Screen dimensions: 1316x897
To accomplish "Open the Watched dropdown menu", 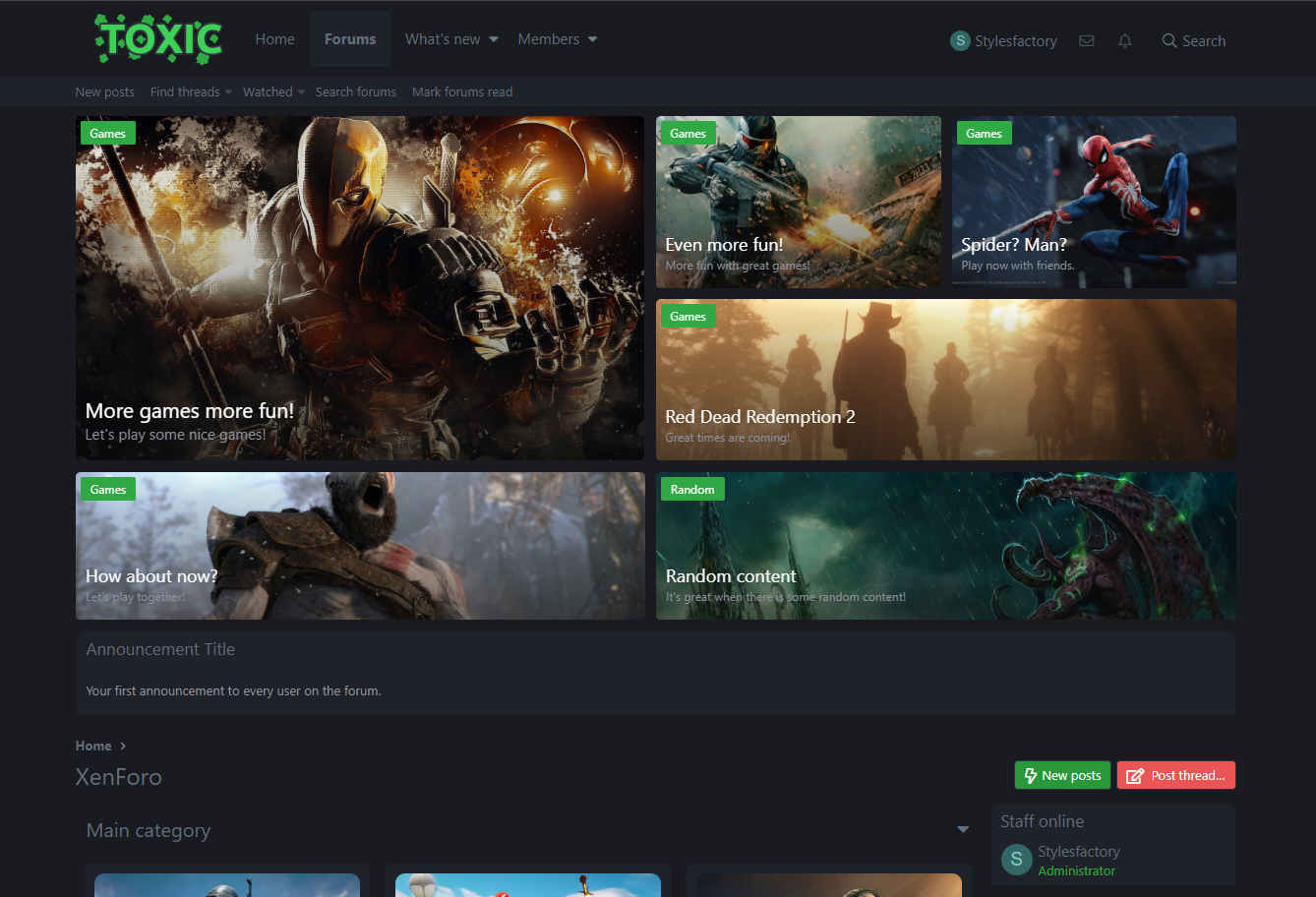I will click(x=301, y=92).
